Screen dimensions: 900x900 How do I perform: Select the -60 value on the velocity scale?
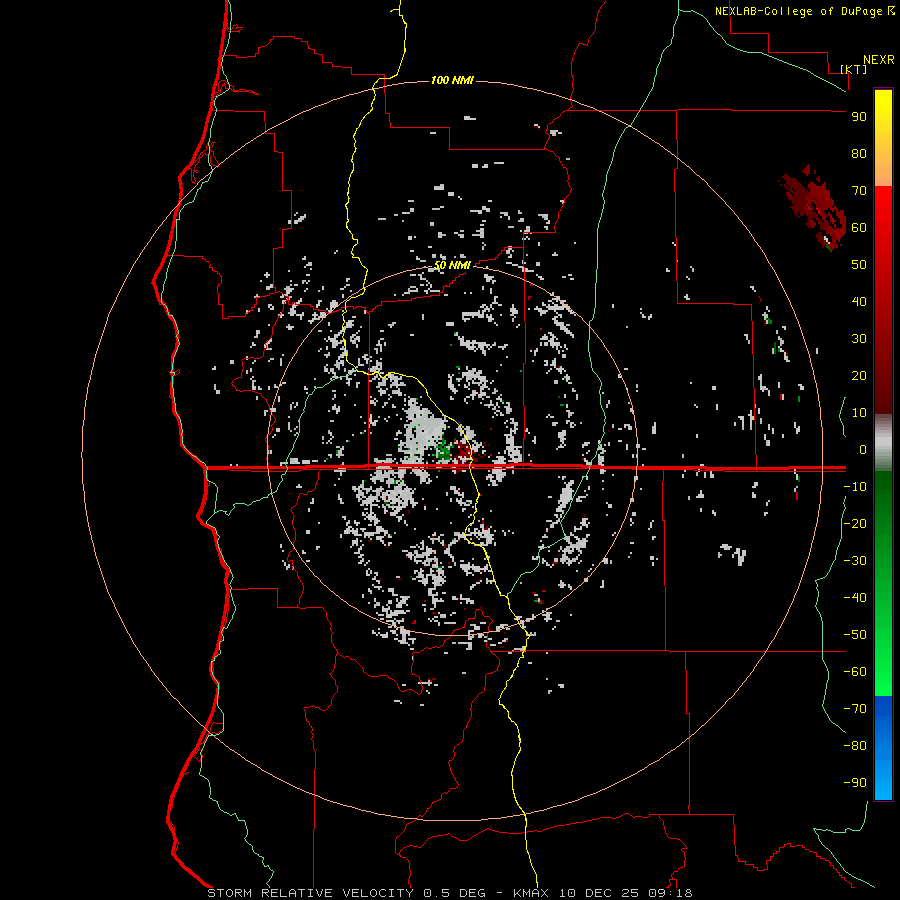855,672
